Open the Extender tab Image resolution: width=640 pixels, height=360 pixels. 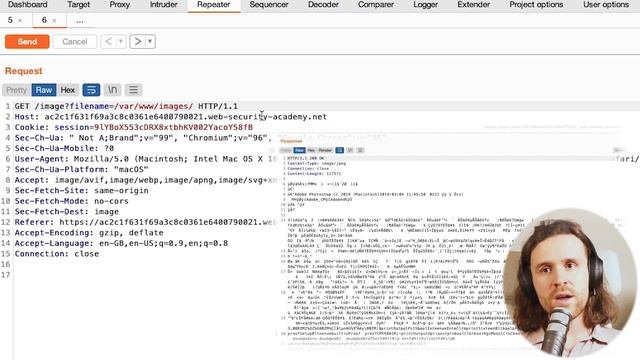click(473, 5)
